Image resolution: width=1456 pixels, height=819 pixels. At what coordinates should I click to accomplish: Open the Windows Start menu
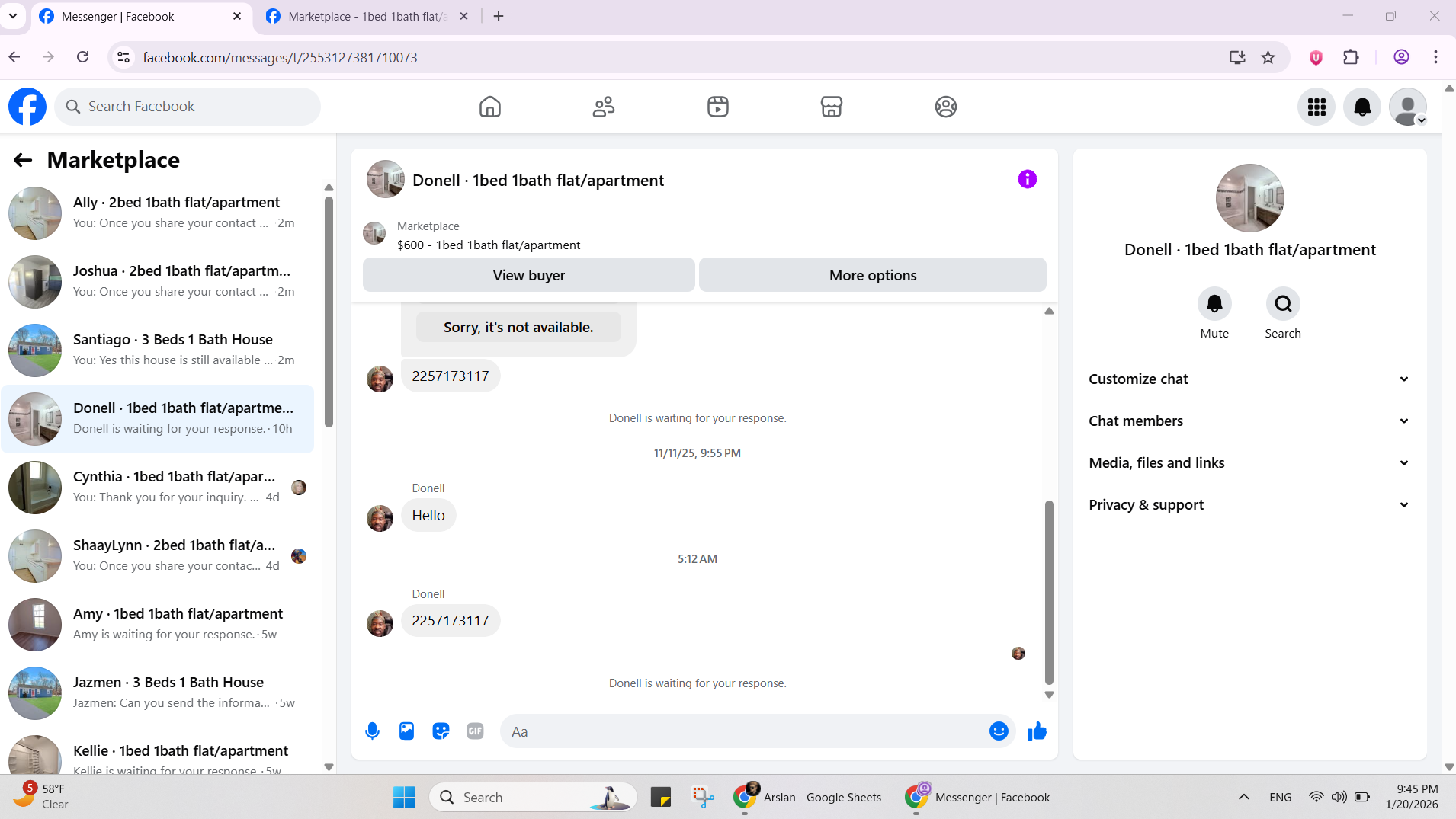pos(404,798)
